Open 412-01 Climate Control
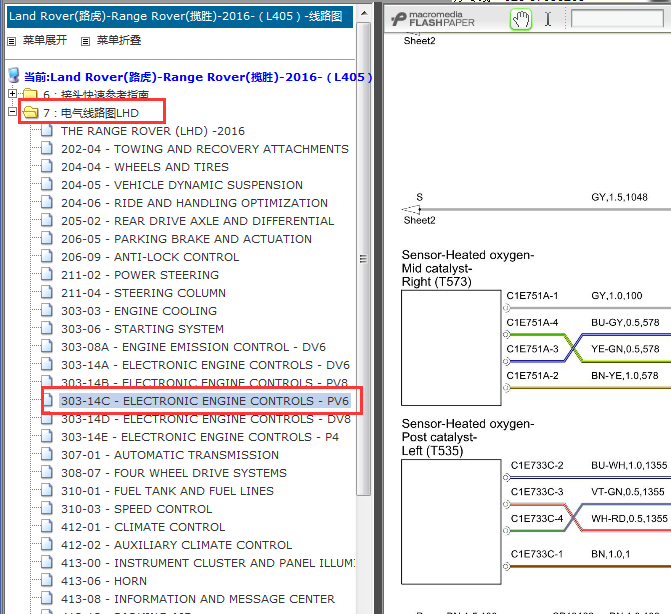671x614 pixels. [x=143, y=527]
